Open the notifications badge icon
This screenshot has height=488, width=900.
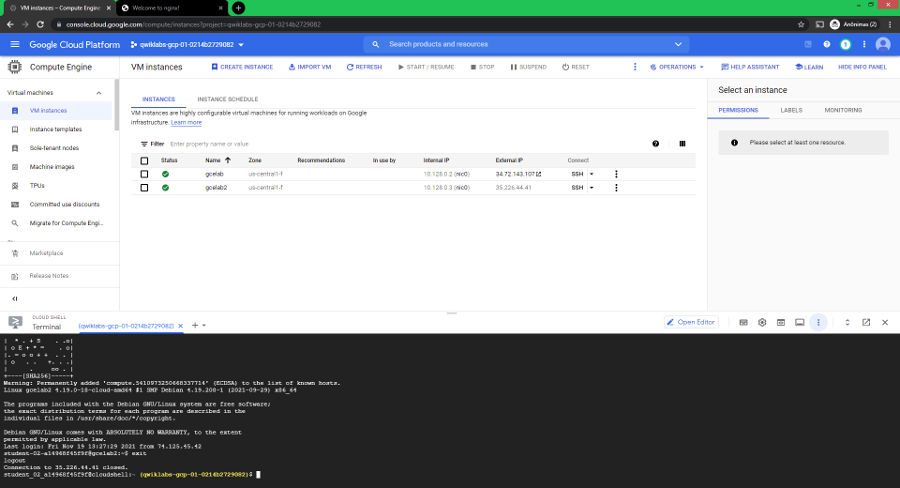click(845, 44)
